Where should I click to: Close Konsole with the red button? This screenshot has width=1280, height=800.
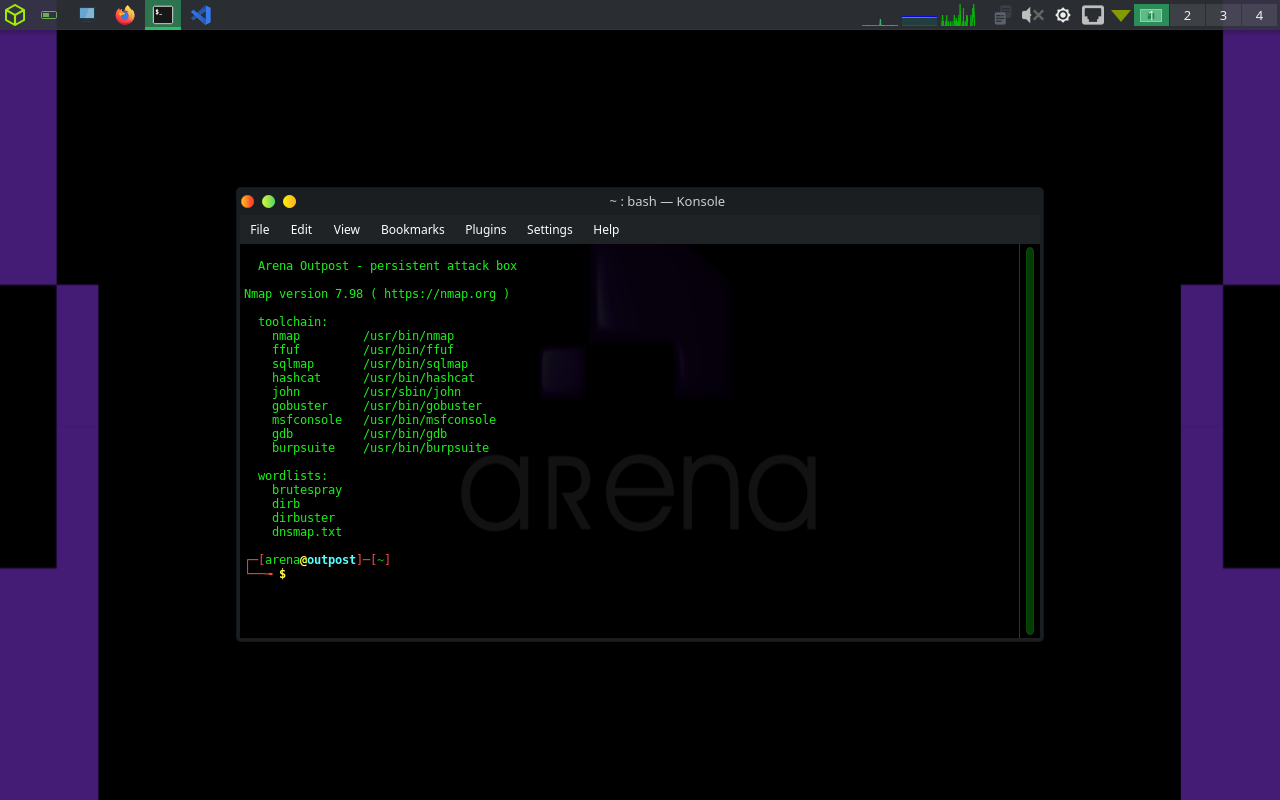(248, 201)
